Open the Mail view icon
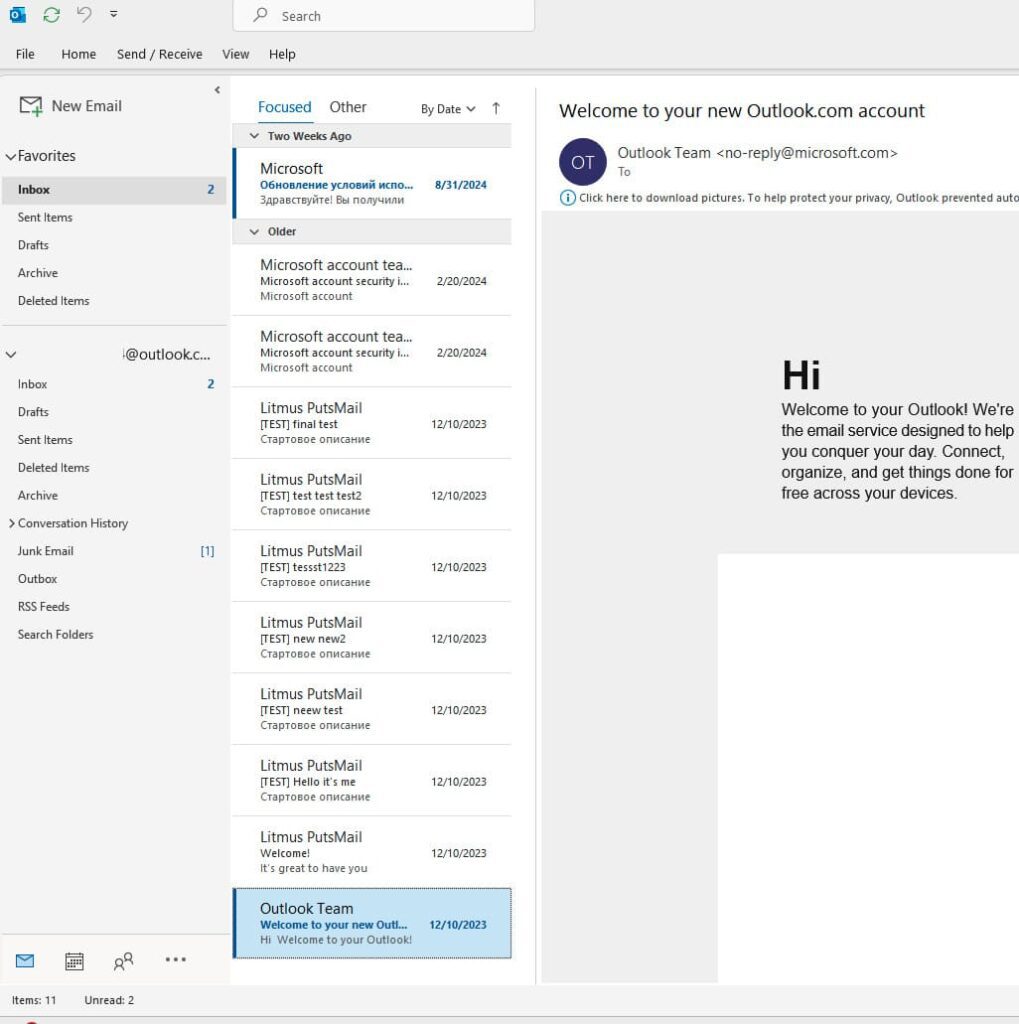 25,961
